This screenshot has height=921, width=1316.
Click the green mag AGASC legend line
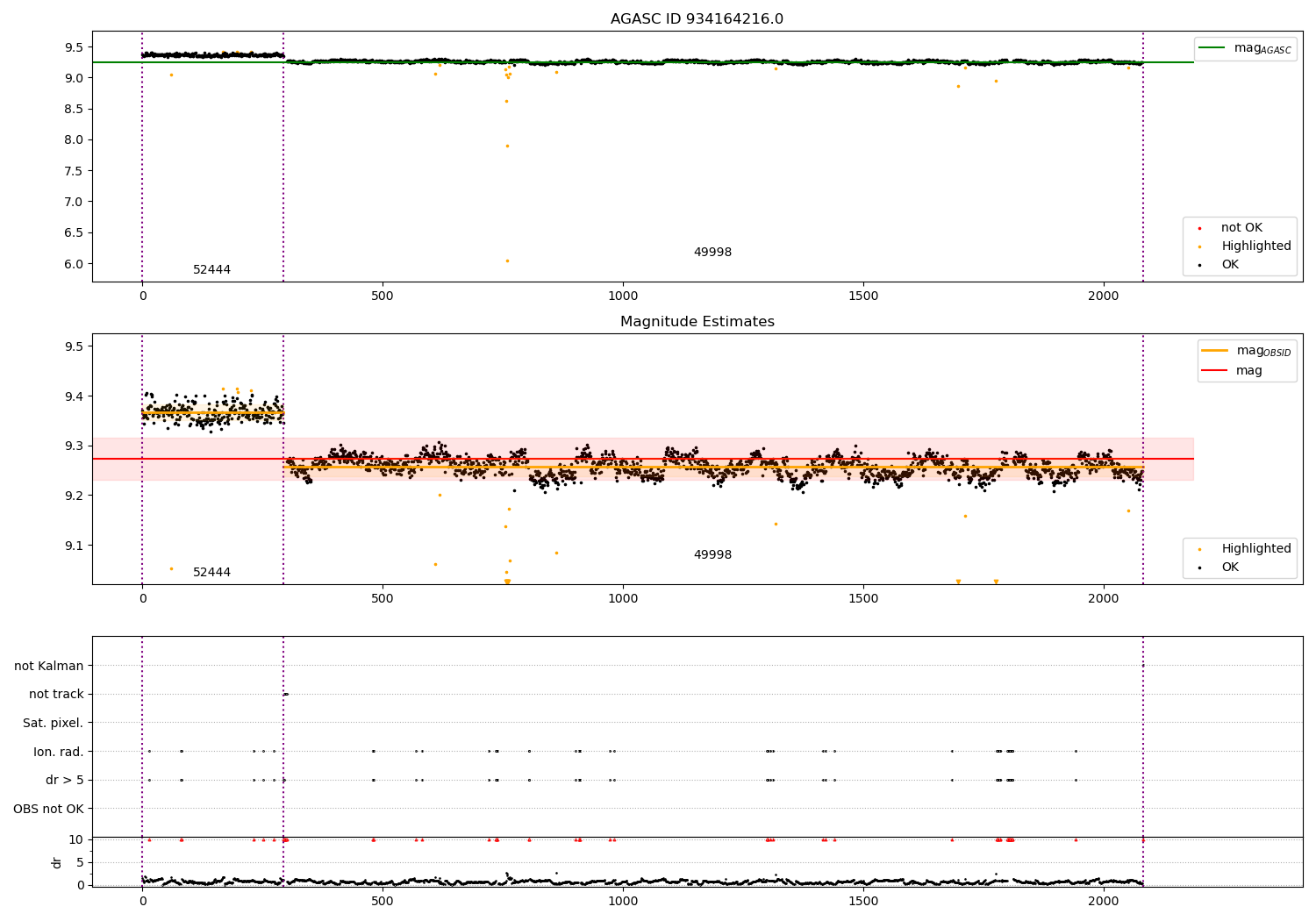[1213, 48]
